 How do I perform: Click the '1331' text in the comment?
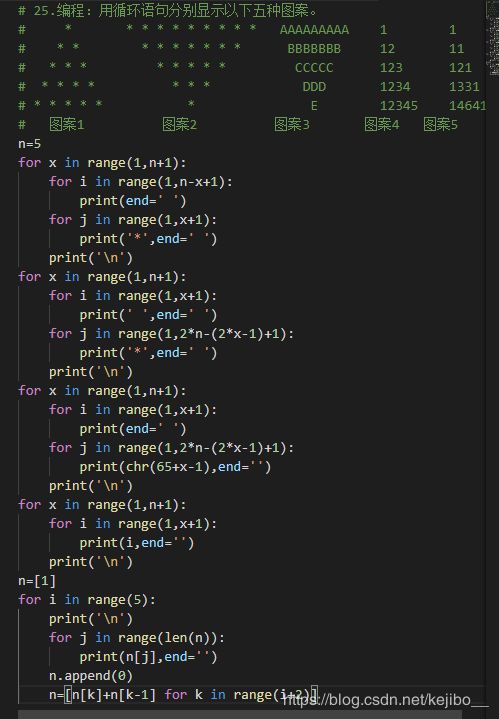464,87
